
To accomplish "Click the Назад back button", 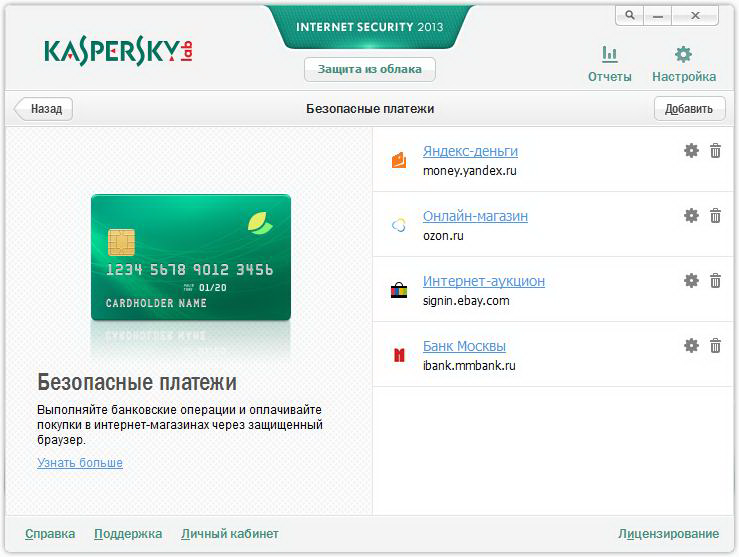I will tap(43, 109).
